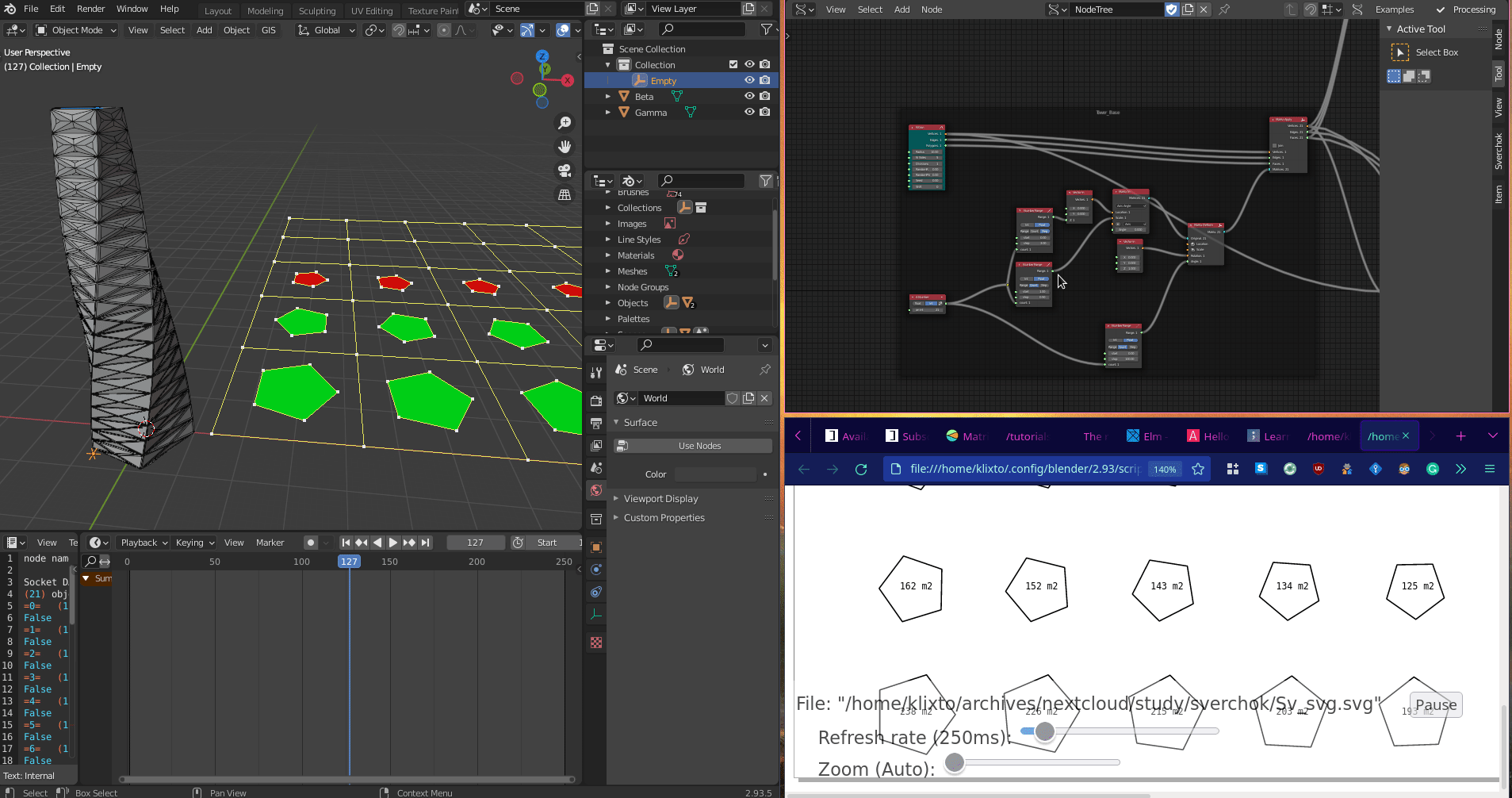Click the pan hand icon in viewport
Screen dimensions: 1512x798
(565, 147)
